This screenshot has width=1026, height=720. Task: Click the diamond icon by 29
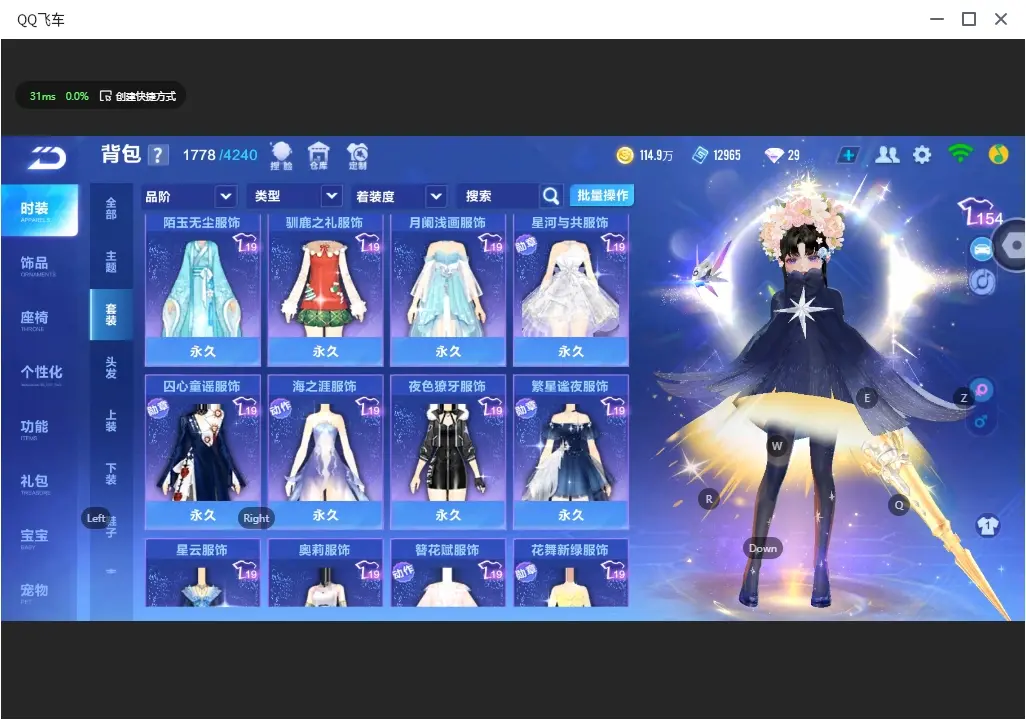(x=774, y=155)
